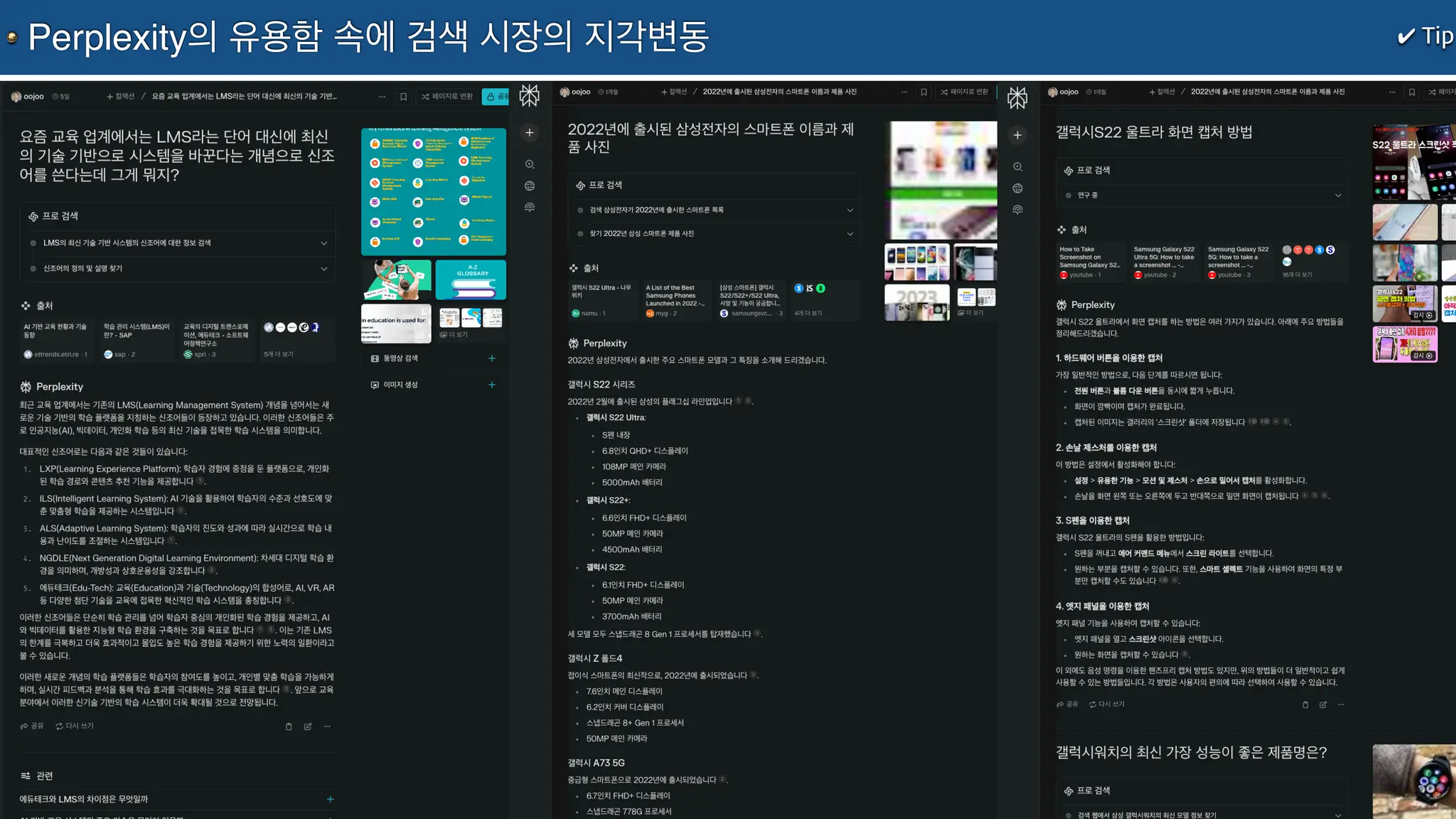
Task: Open the search icon in the left sidebar
Action: pyautogui.click(x=530, y=164)
